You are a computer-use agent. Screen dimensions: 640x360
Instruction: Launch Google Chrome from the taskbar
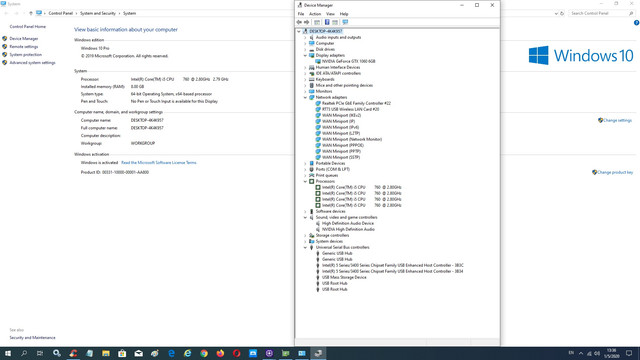coord(204,353)
